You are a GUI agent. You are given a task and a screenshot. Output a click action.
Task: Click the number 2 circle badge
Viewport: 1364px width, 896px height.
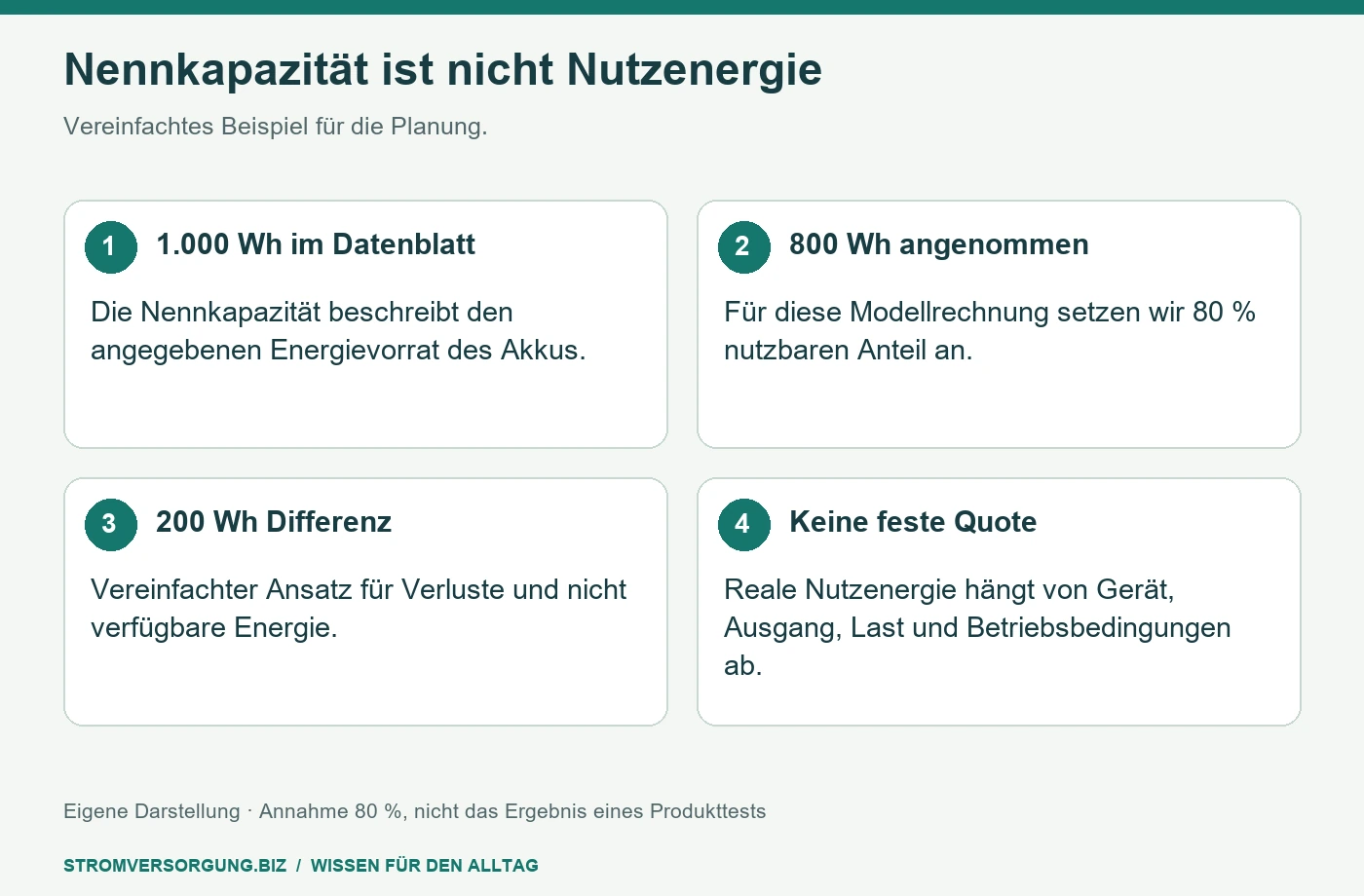tap(743, 246)
